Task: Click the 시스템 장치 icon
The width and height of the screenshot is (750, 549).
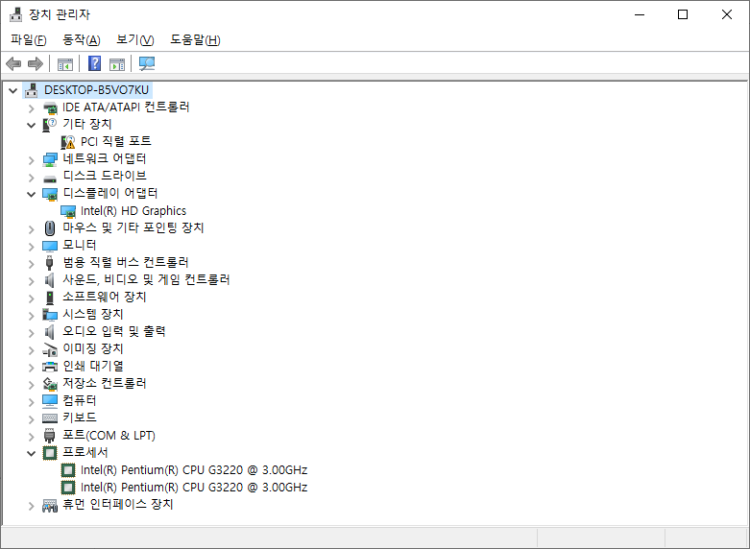Action: (50, 315)
